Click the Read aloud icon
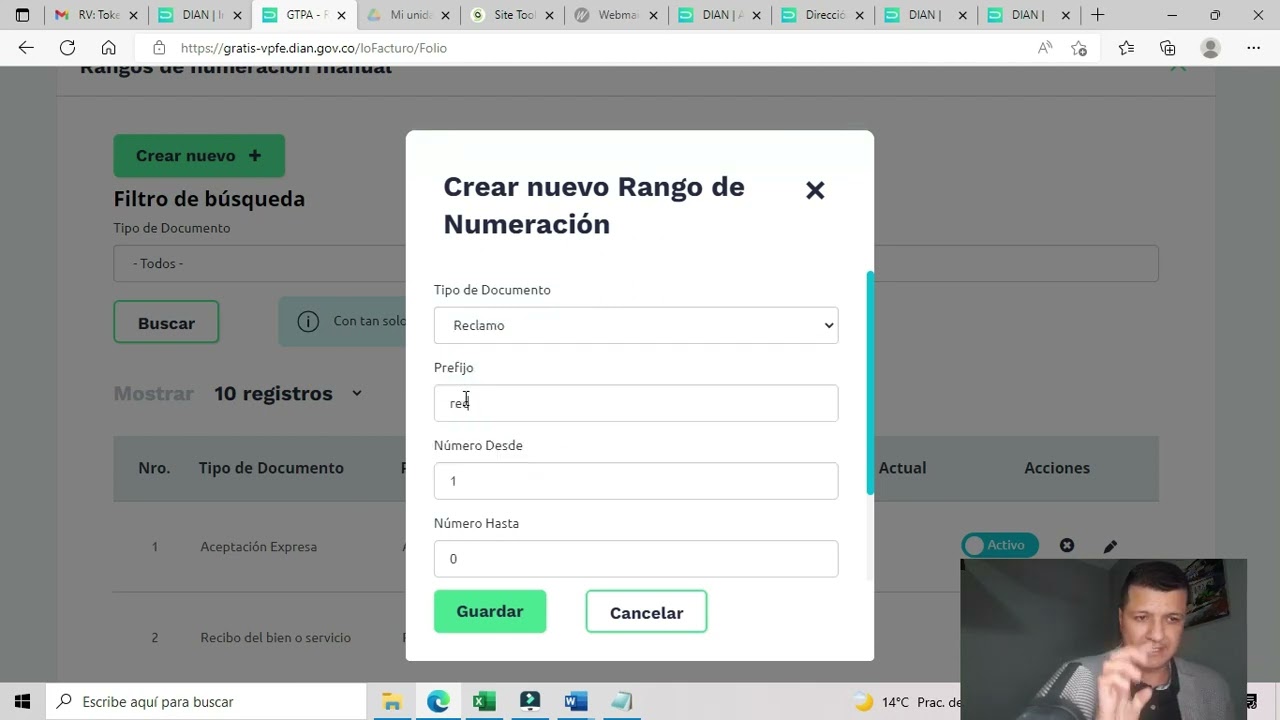This screenshot has height=720, width=1280. [1045, 48]
